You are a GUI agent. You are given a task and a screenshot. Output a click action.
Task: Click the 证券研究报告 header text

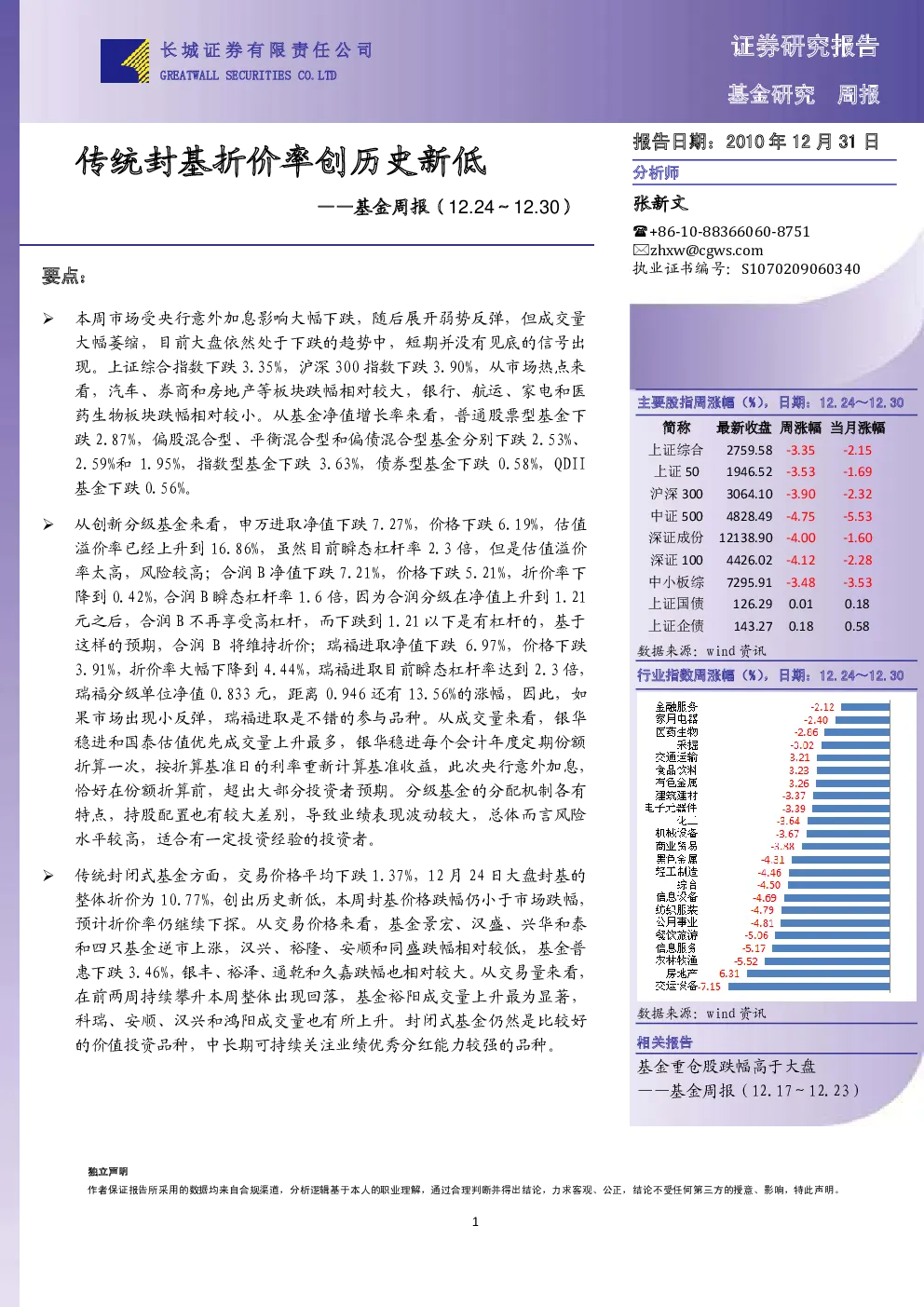[x=805, y=46]
